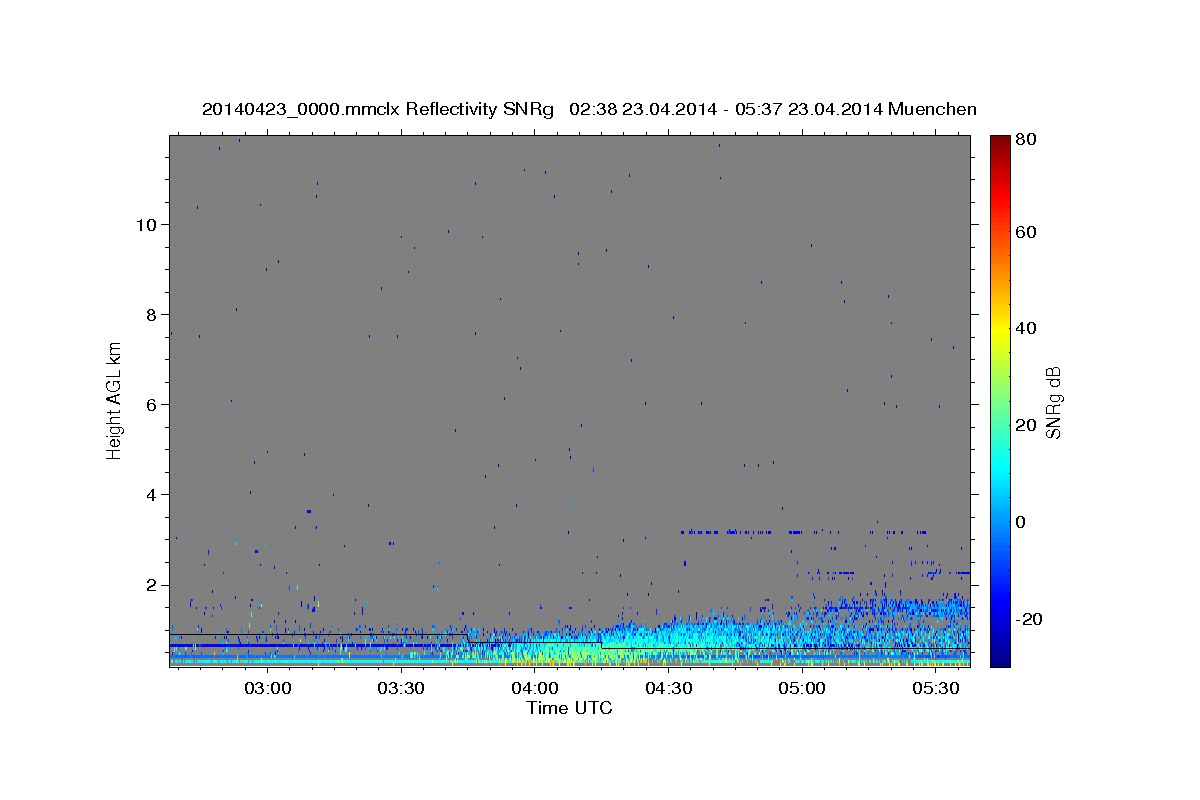Click the 05:00 time tick label
This screenshot has width=1200, height=800.
click(802, 689)
